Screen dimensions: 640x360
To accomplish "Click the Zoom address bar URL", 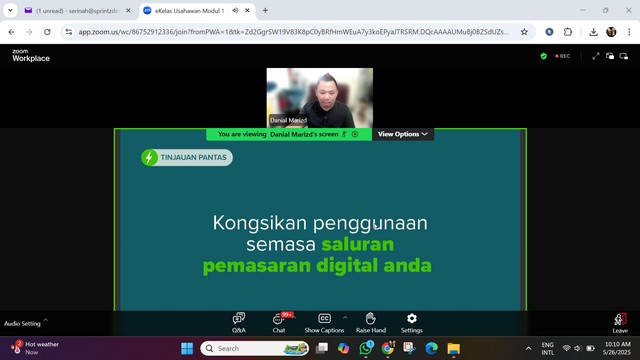I will pyautogui.click(x=293, y=32).
